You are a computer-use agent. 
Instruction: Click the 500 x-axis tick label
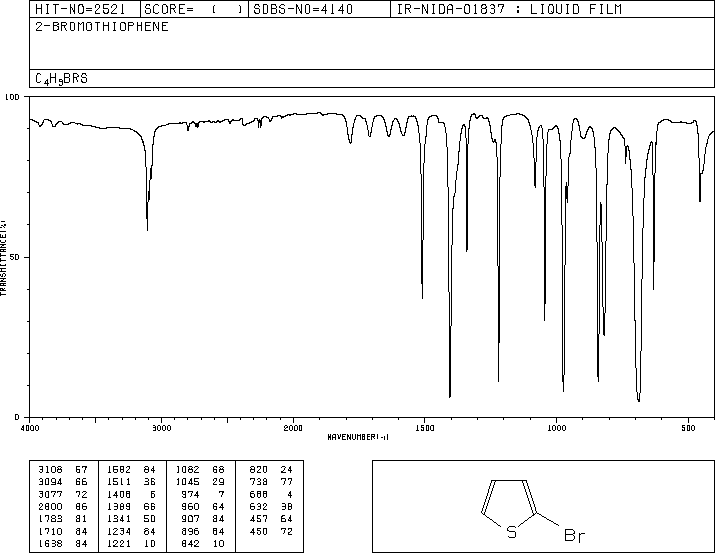688,428
